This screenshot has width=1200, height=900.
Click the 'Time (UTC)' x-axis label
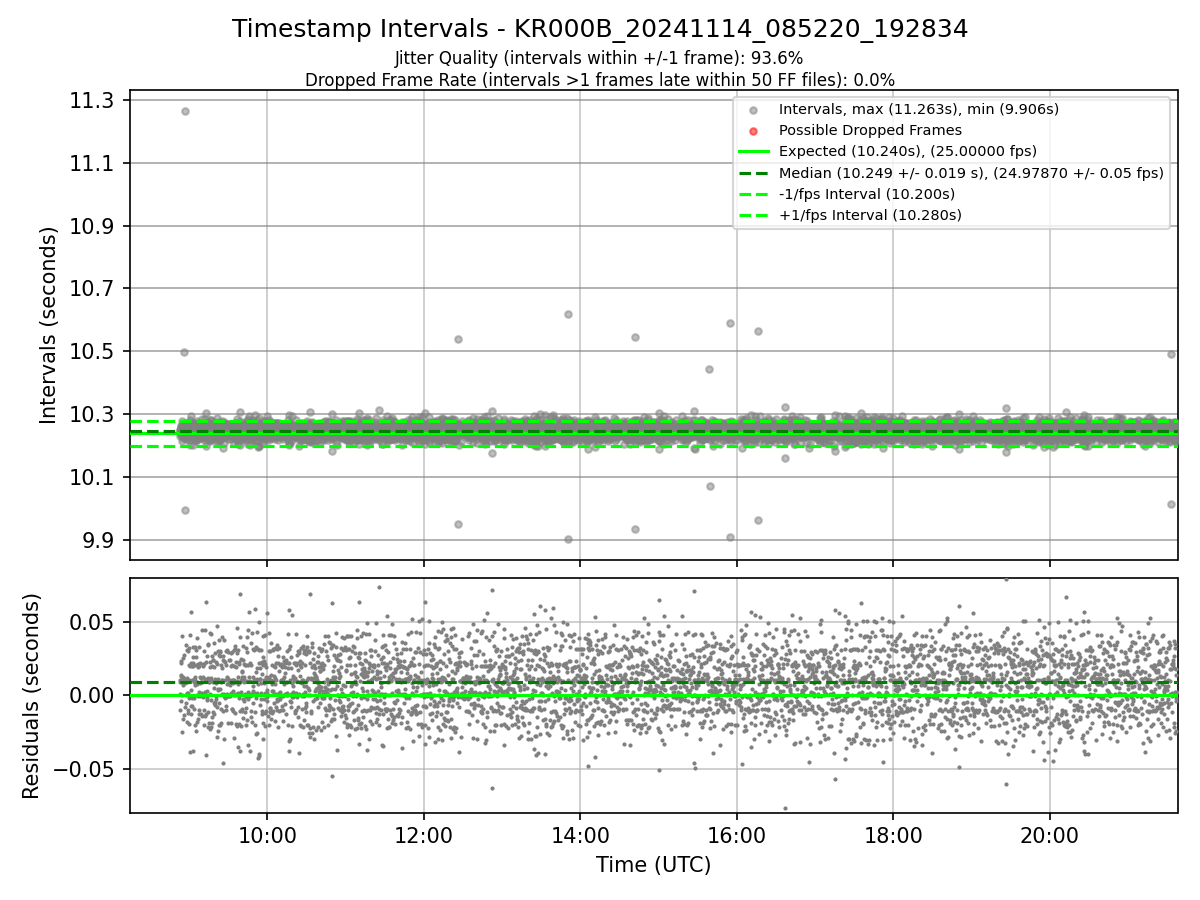654,865
